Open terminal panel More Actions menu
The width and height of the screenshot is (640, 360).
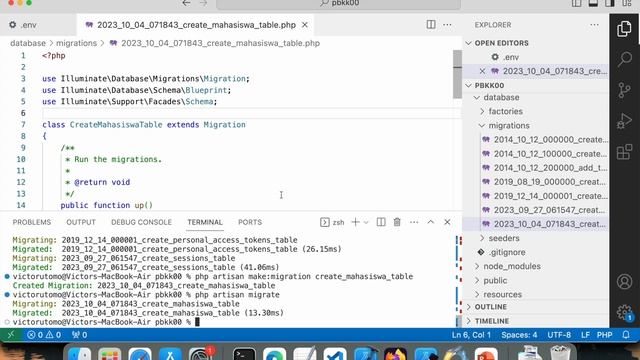414,222
